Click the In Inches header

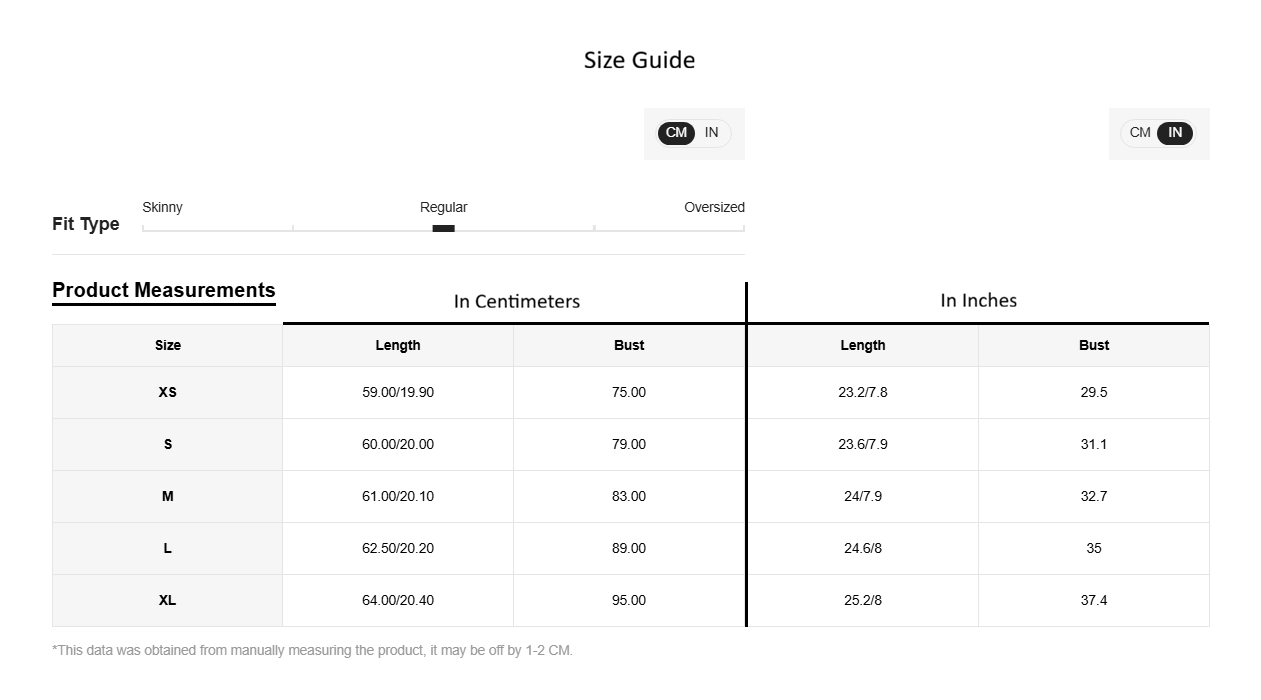pyautogui.click(x=978, y=300)
